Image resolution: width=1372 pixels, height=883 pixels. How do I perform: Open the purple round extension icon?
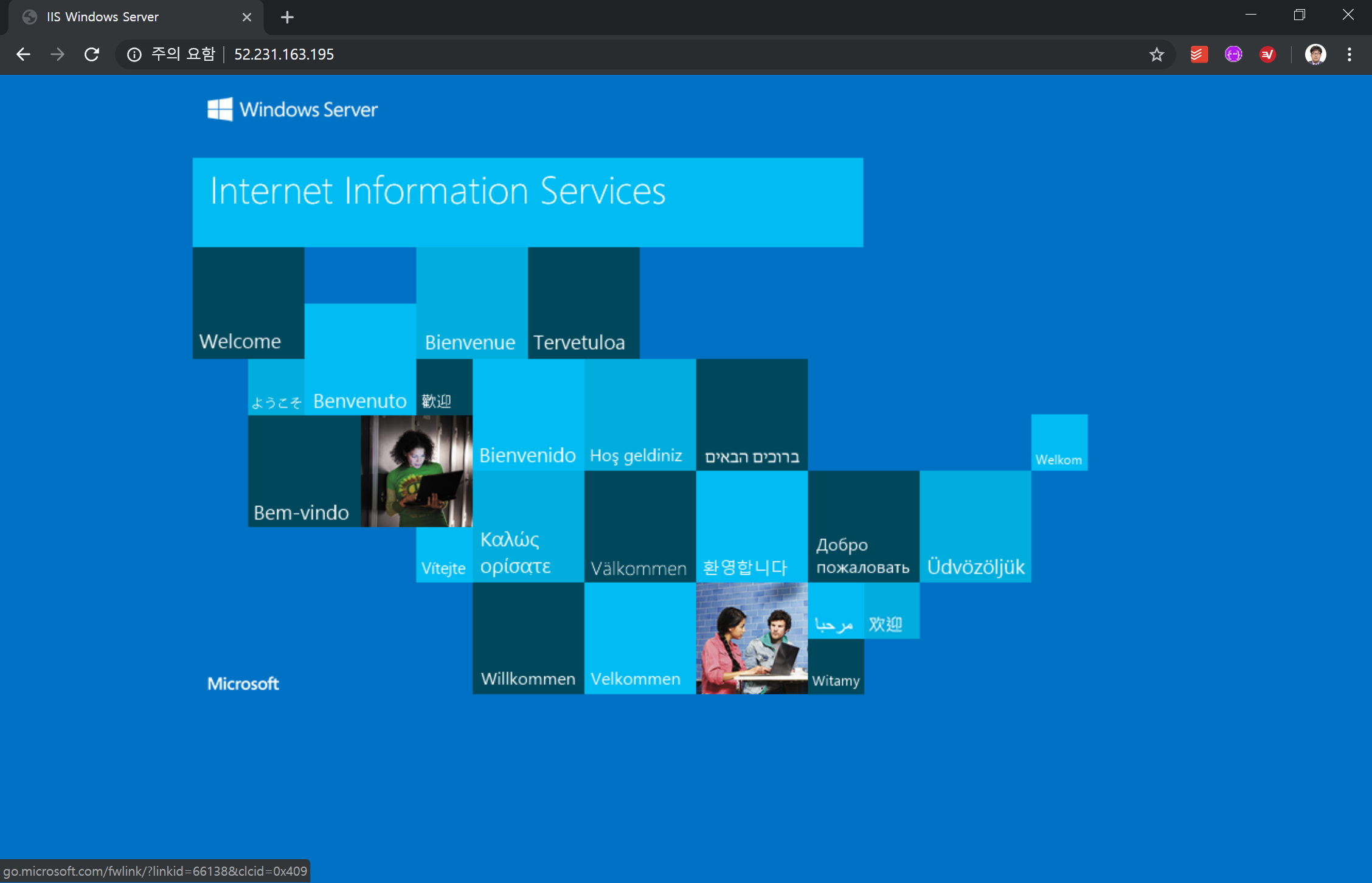(1233, 55)
